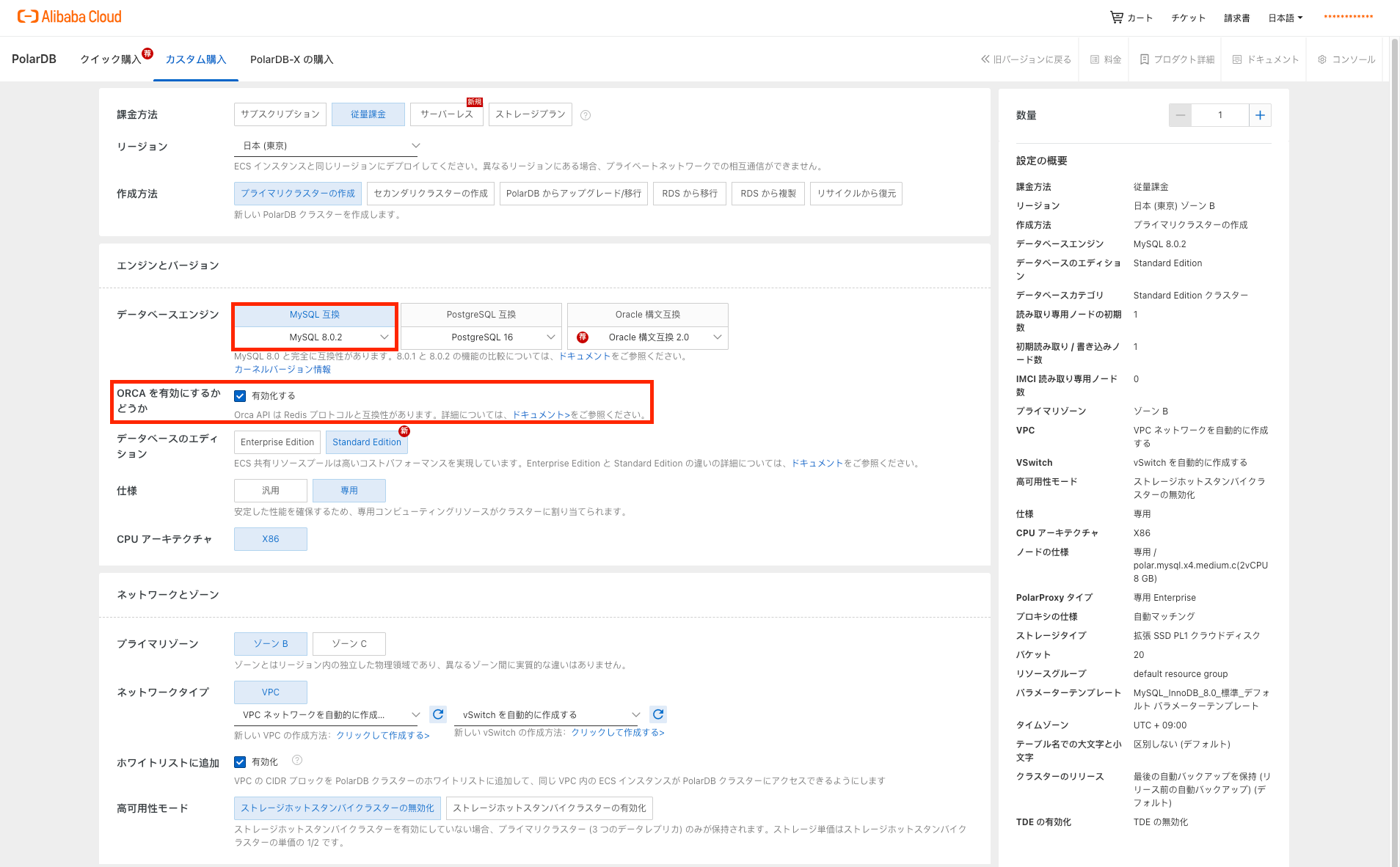Select 汎用 specification
The width and height of the screenshot is (1400, 867).
(271, 491)
